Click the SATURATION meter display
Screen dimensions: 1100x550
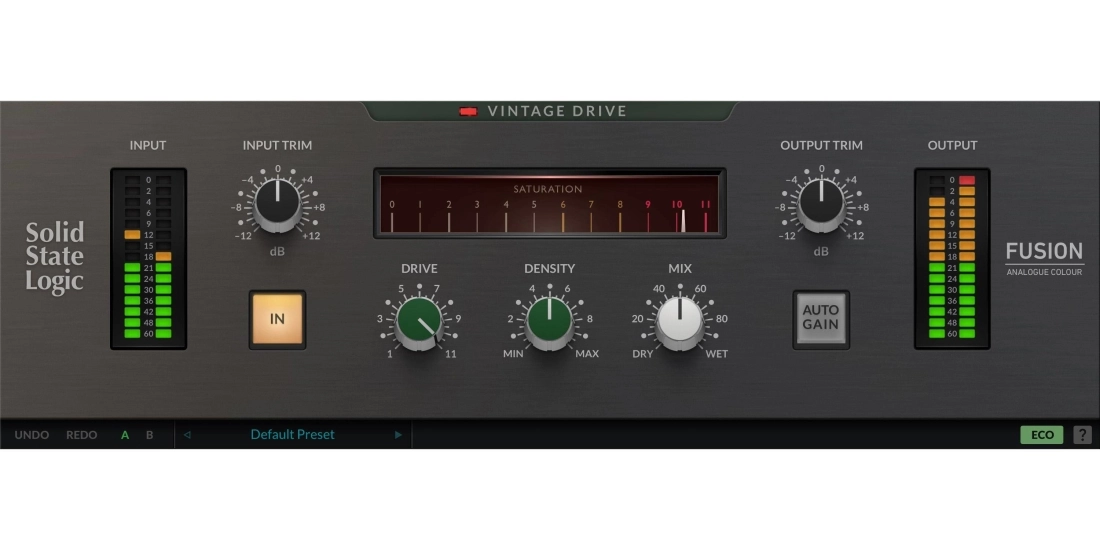click(549, 203)
